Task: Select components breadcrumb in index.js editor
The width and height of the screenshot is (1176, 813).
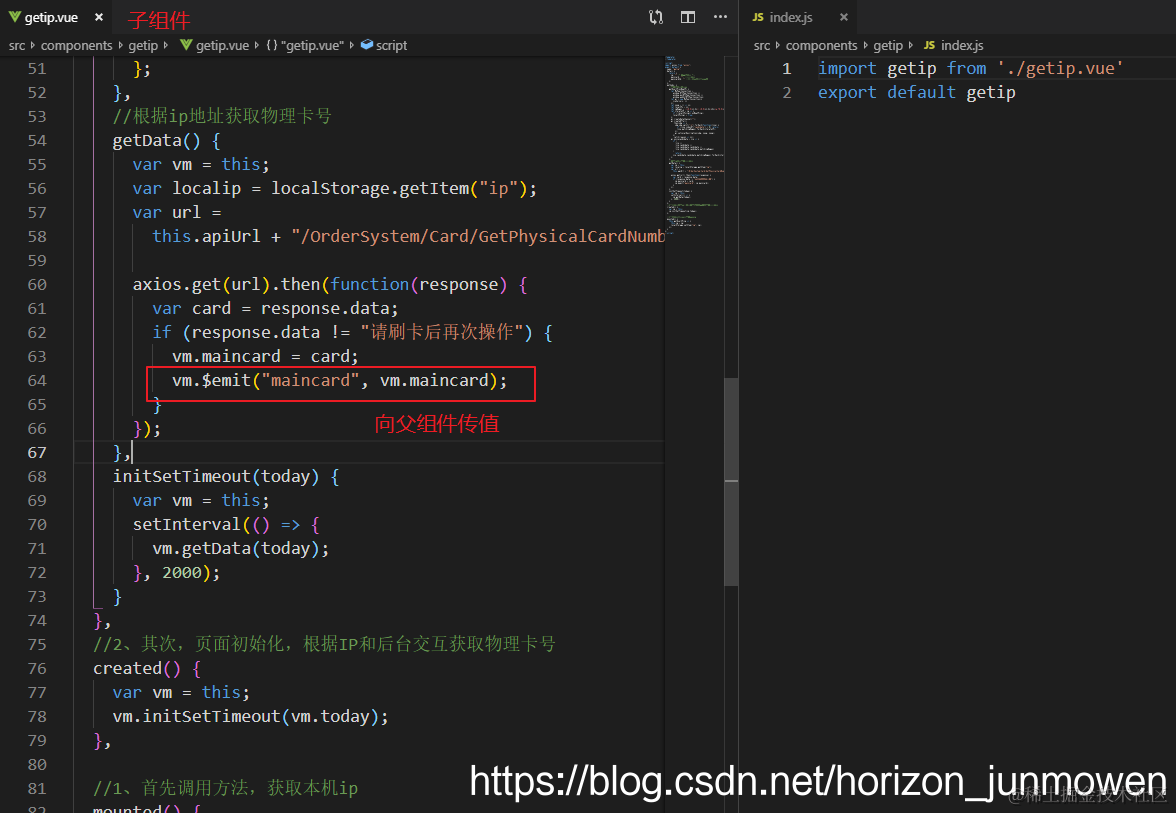Action: tap(821, 45)
